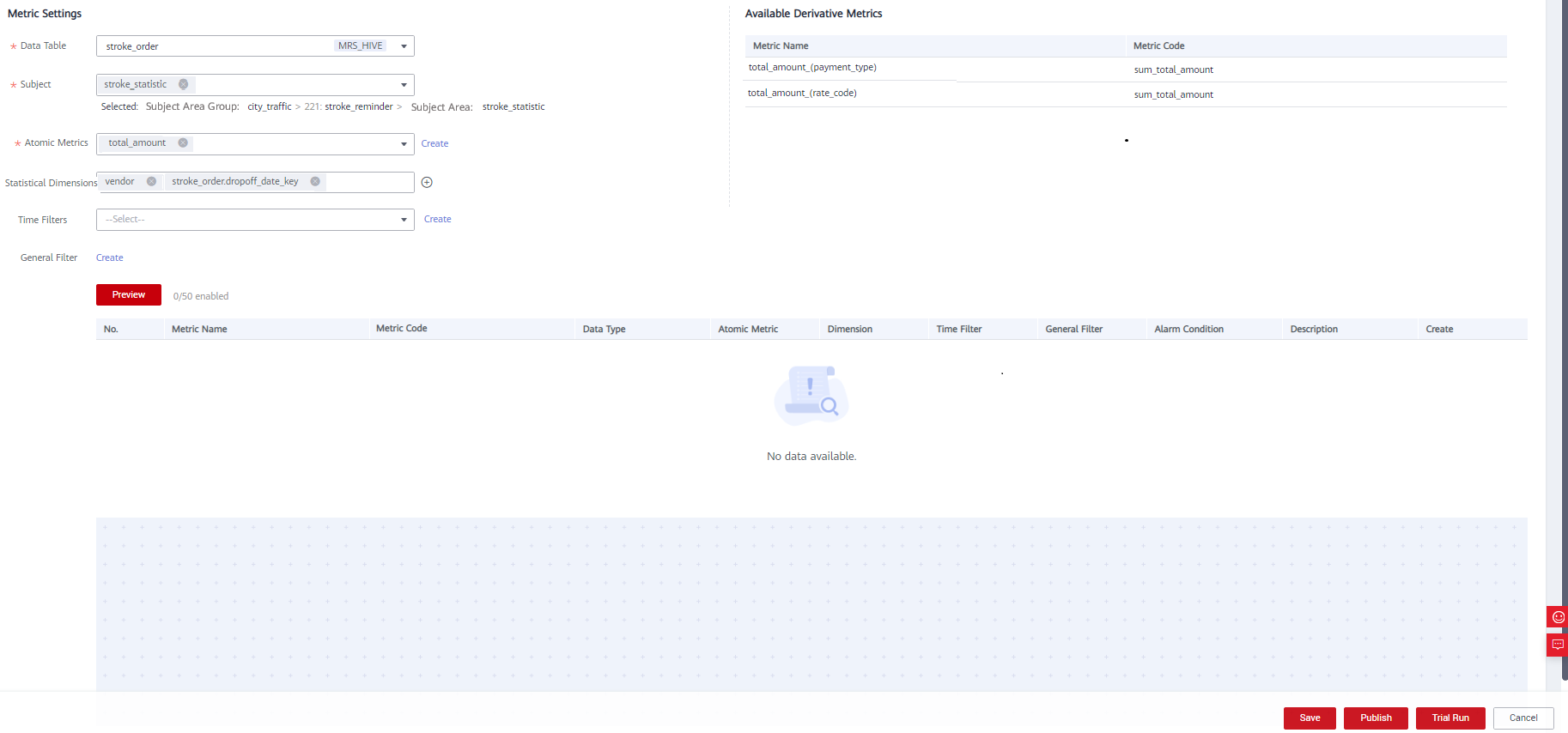This screenshot has height=733, width=1568.
Task: Click the Description column header
Action: pyautogui.click(x=1314, y=329)
